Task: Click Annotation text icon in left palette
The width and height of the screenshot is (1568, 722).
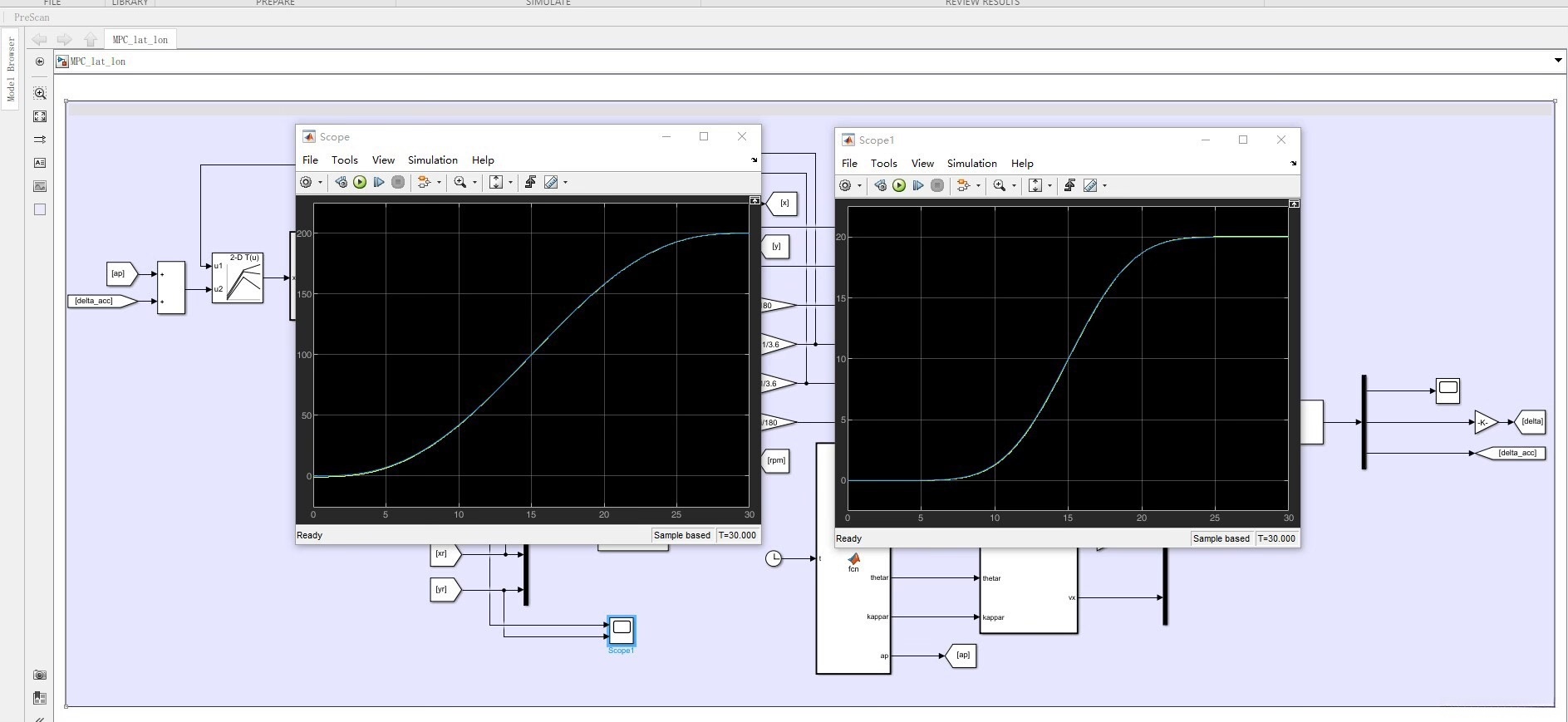Action: point(40,164)
